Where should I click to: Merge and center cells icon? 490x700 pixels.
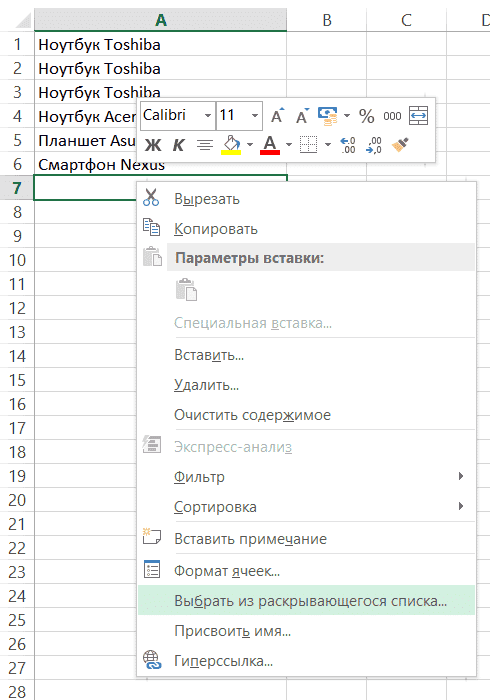click(x=418, y=116)
